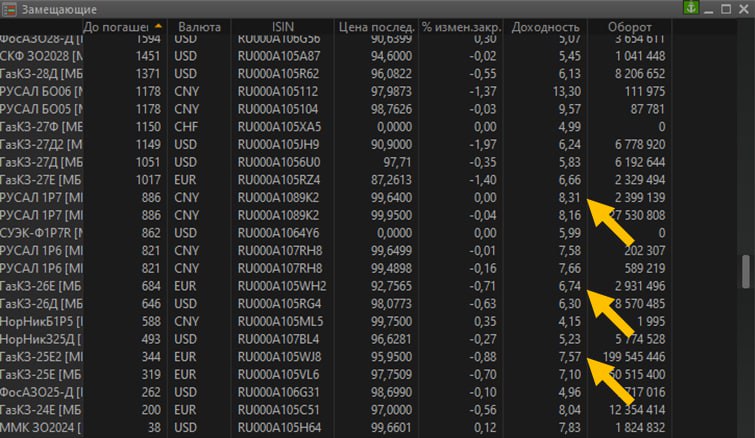Select the СУЭК-Ф1P7R row name
The image size is (755, 438).
click(41, 233)
